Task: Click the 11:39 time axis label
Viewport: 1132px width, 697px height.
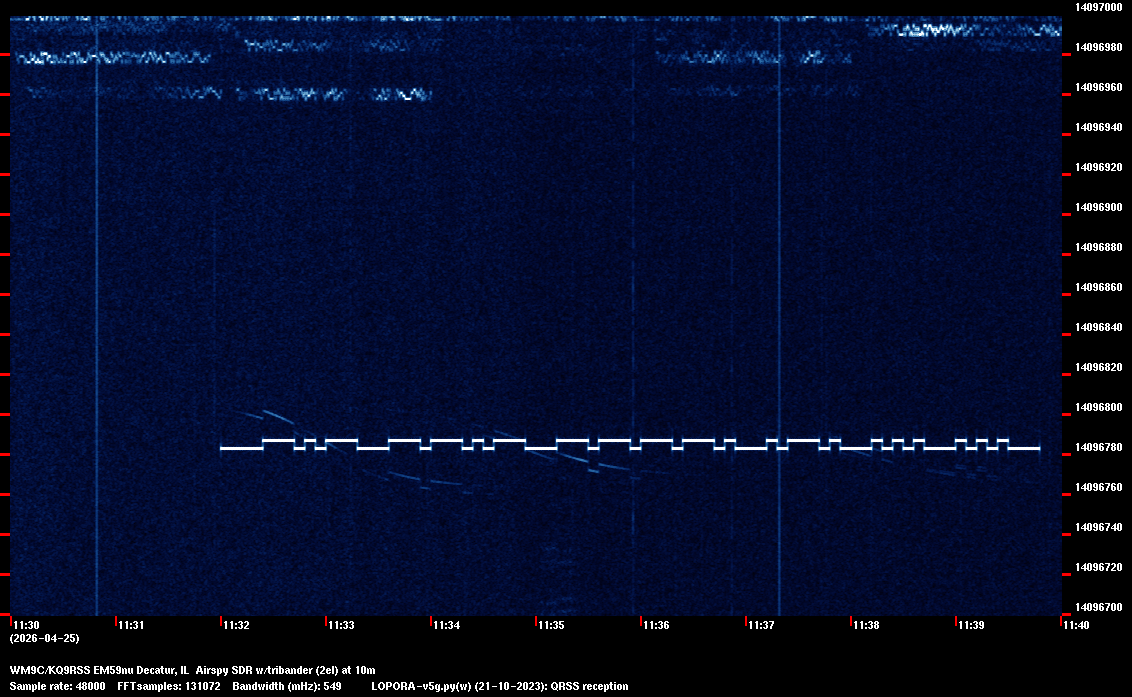Action: 971,625
